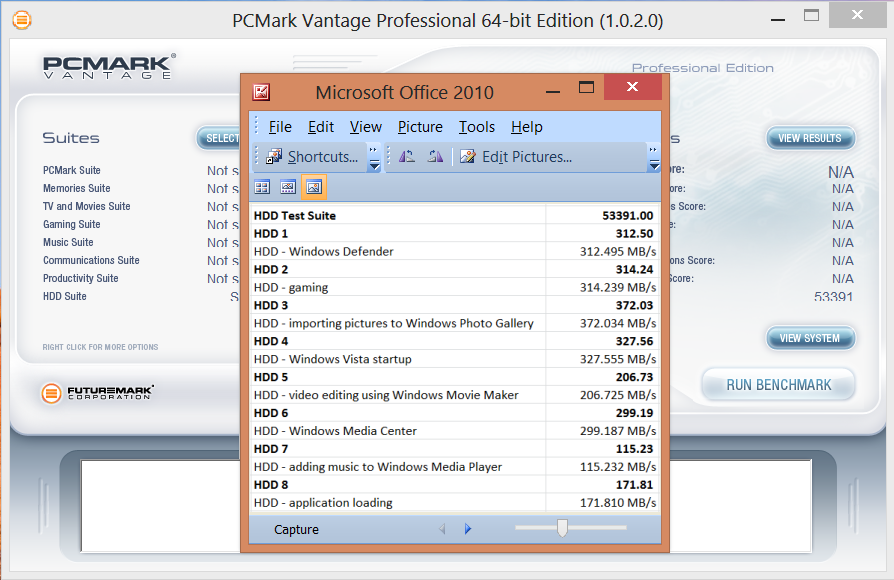This screenshot has width=894, height=580.
Task: Click the Picture Manager title bar icon
Action: click(261, 92)
